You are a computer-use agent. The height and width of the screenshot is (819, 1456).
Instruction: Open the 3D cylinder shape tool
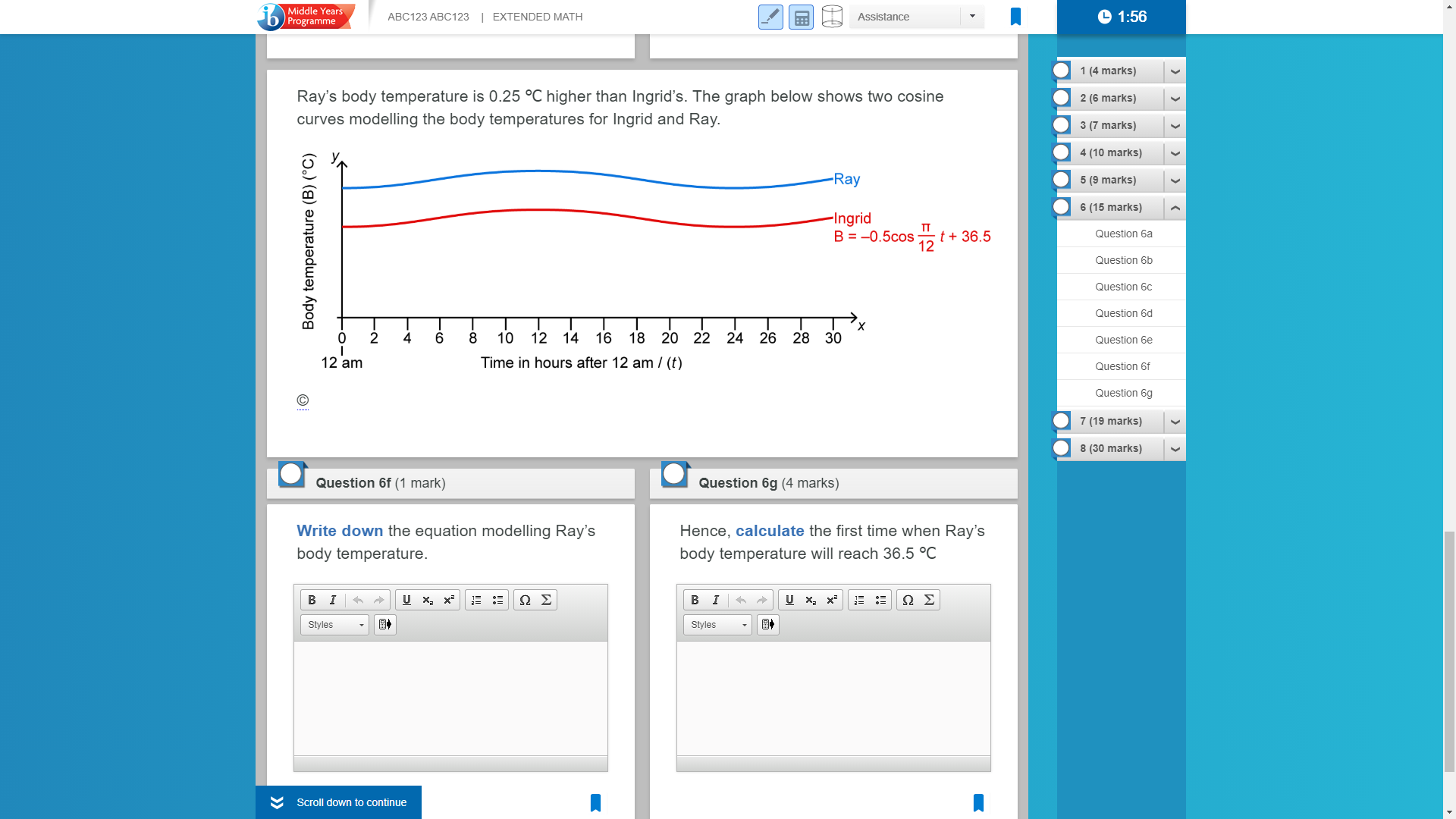pos(832,17)
